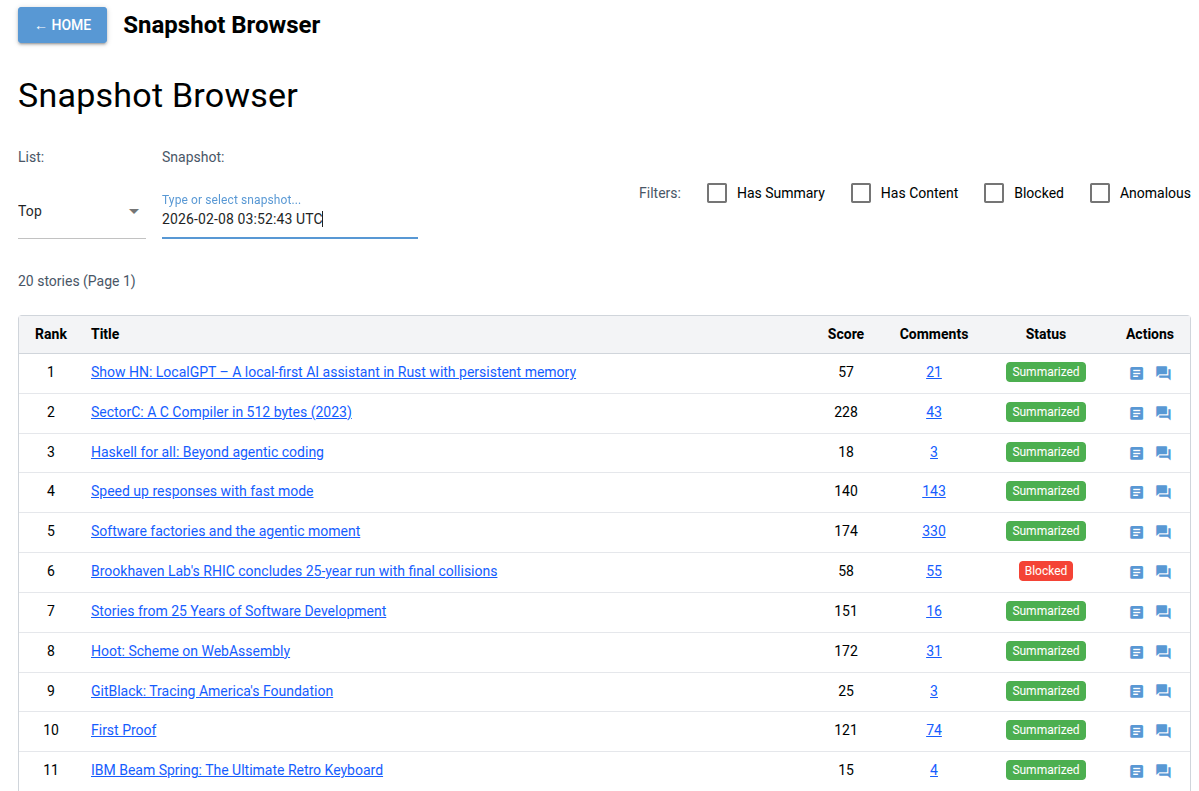Click the summary icon for First Proof

[x=1136, y=730]
